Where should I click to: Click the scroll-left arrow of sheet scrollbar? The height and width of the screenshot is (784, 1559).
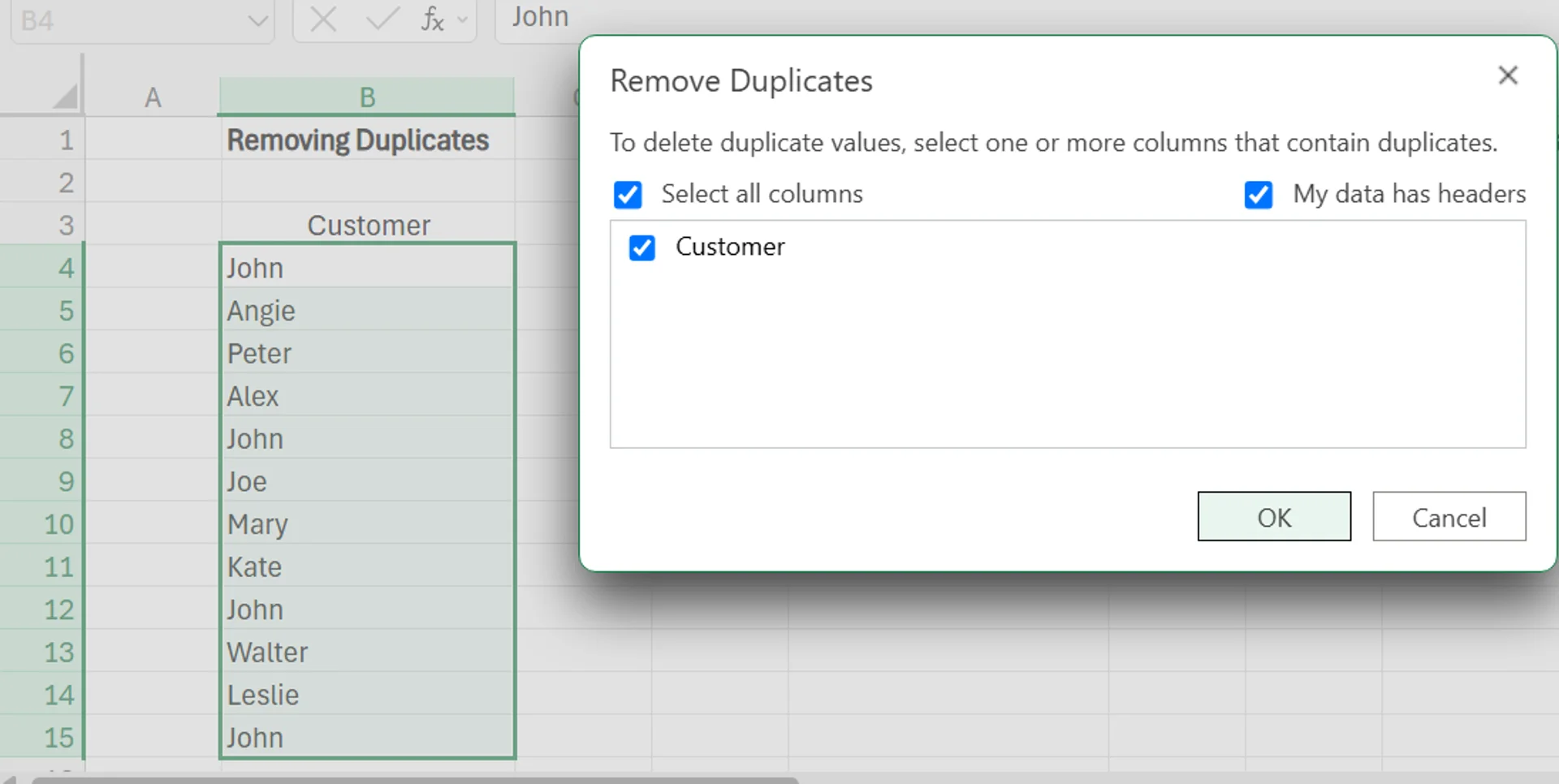9,780
